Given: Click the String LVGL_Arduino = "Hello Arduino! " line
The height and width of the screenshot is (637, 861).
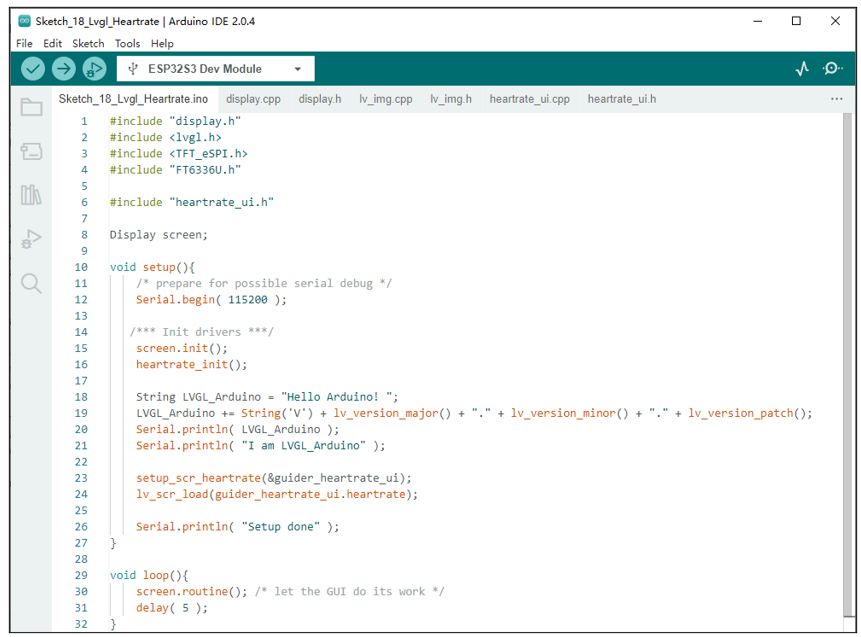Looking at the screenshot, I should [x=267, y=396].
